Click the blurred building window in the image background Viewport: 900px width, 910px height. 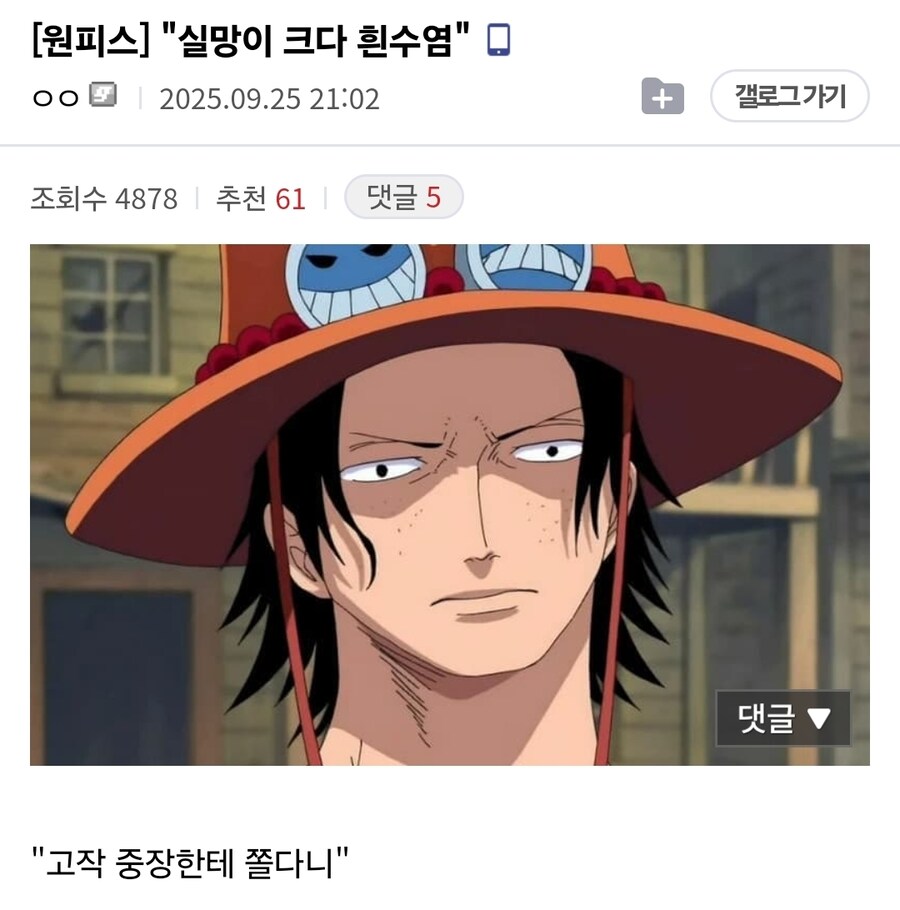tap(110, 313)
